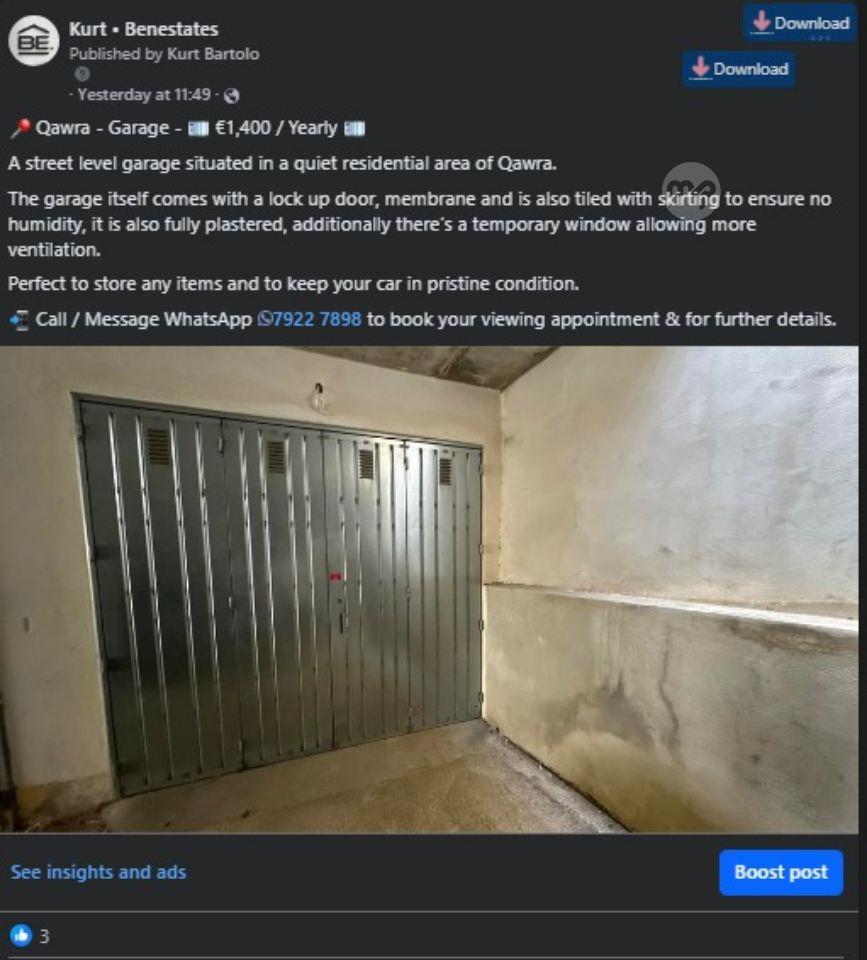Click the standalone Download button beneath the first

click(x=739, y=69)
